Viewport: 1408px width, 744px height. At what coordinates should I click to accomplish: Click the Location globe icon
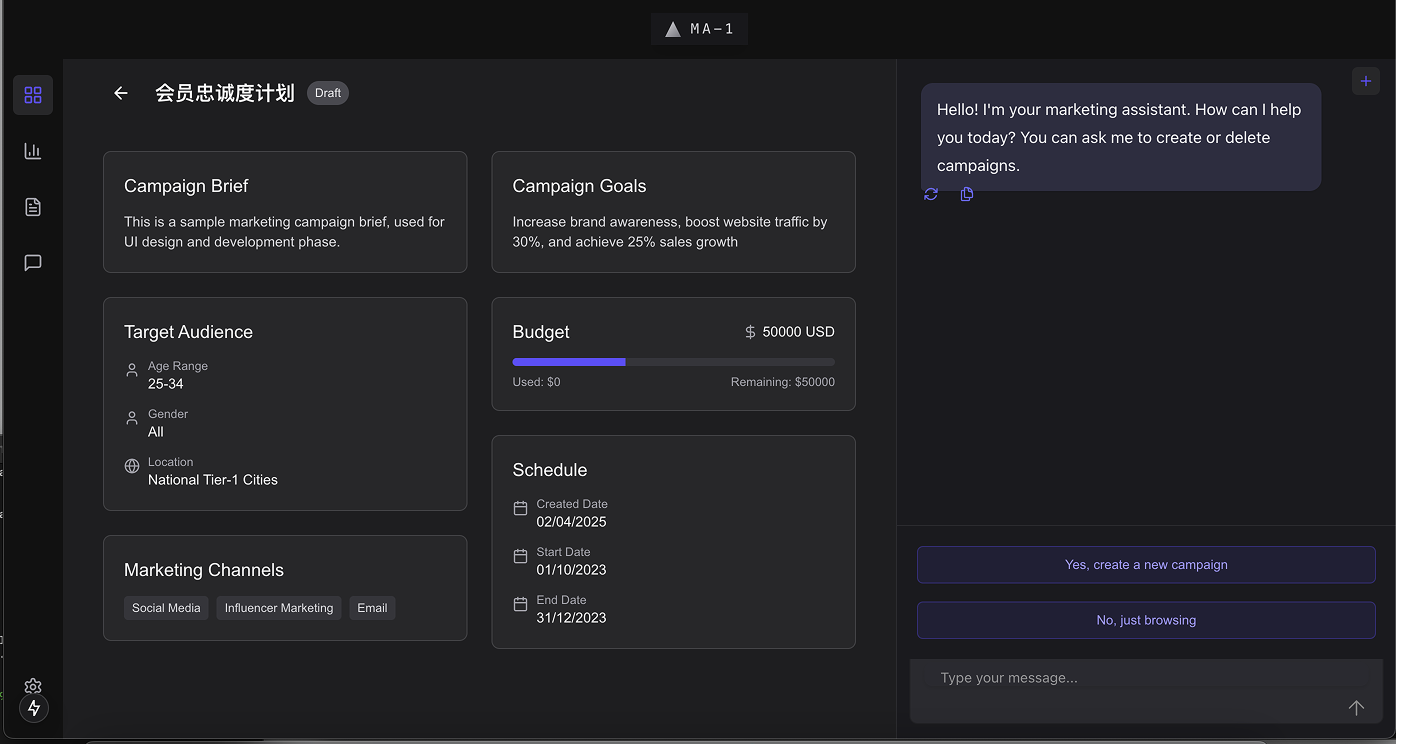[132, 466]
